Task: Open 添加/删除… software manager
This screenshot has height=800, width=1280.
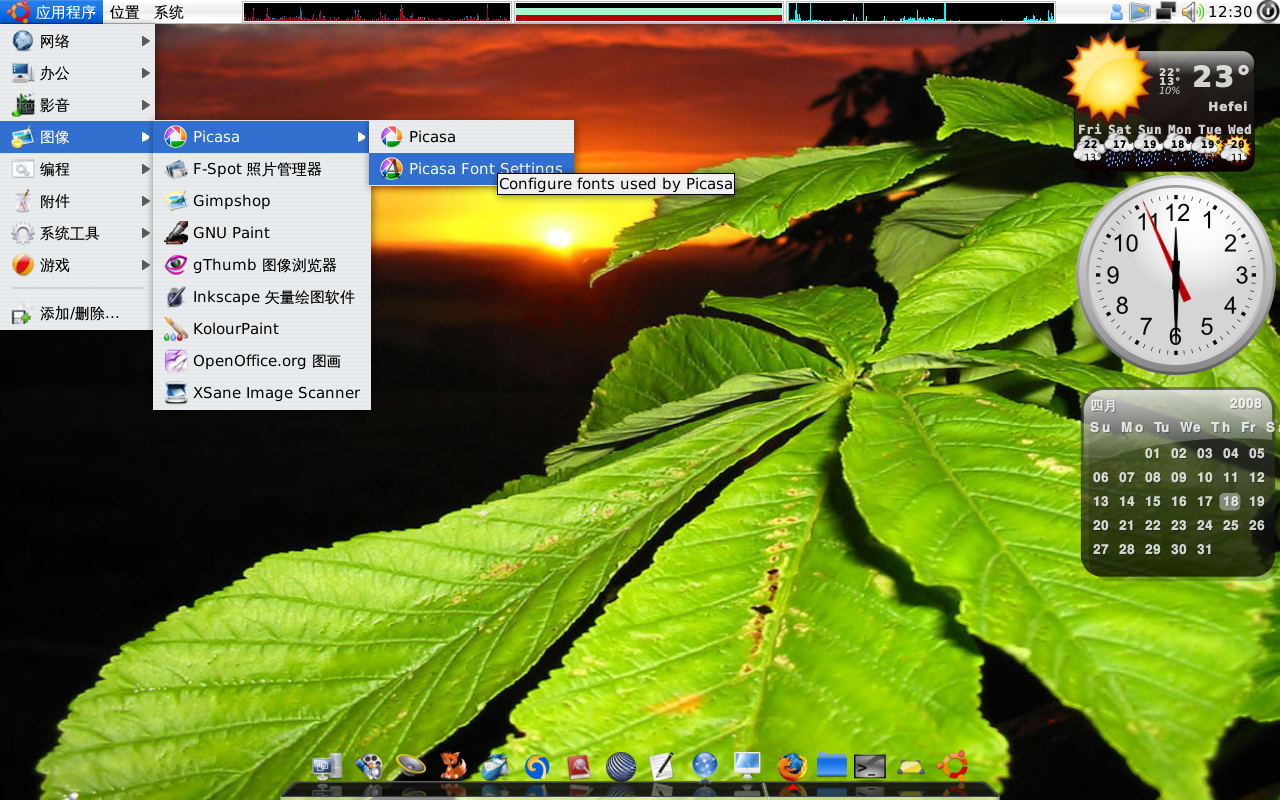Action: (x=77, y=314)
